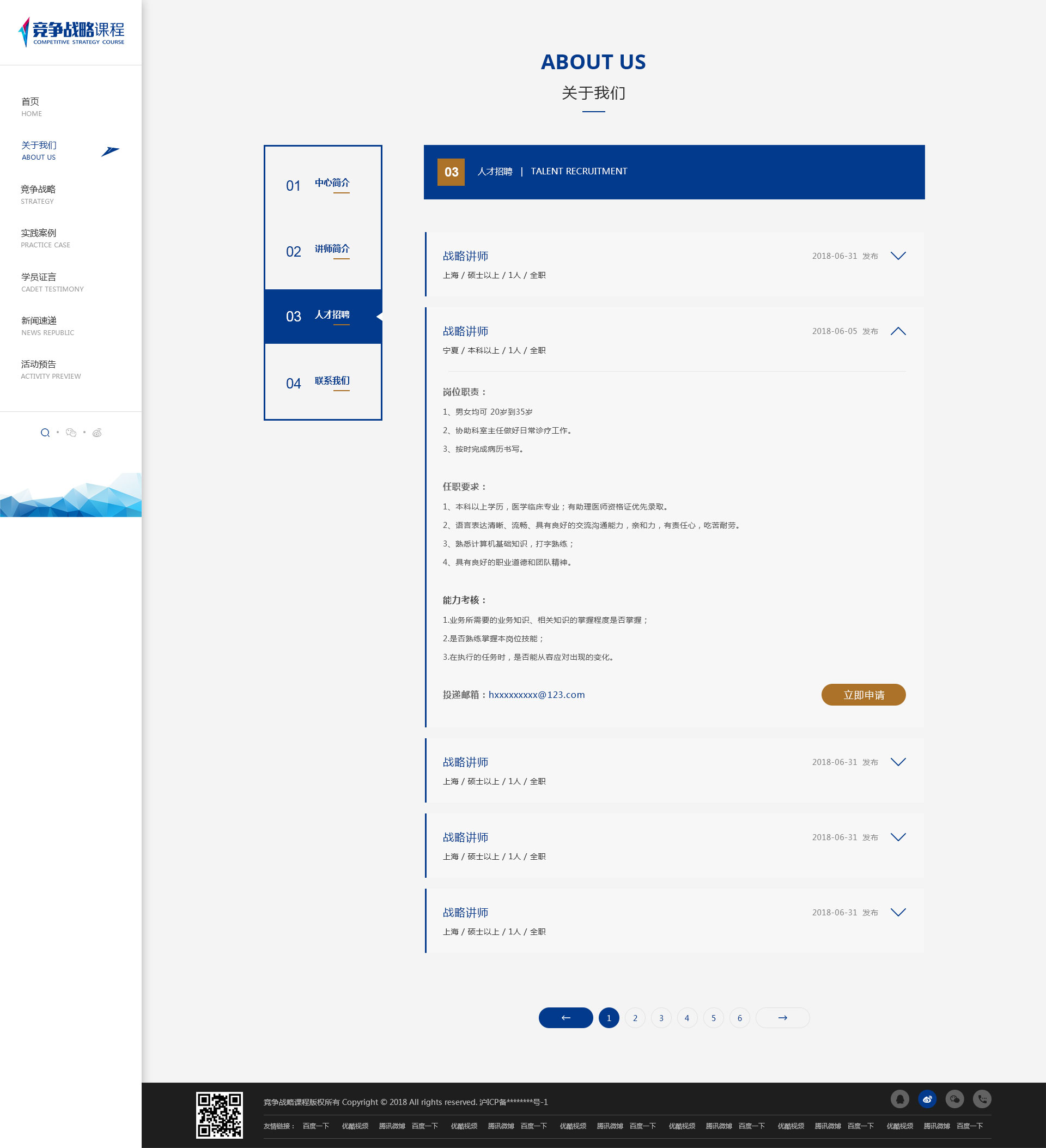Click the next page arrow button
The width and height of the screenshot is (1046, 1148).
coord(782,1018)
